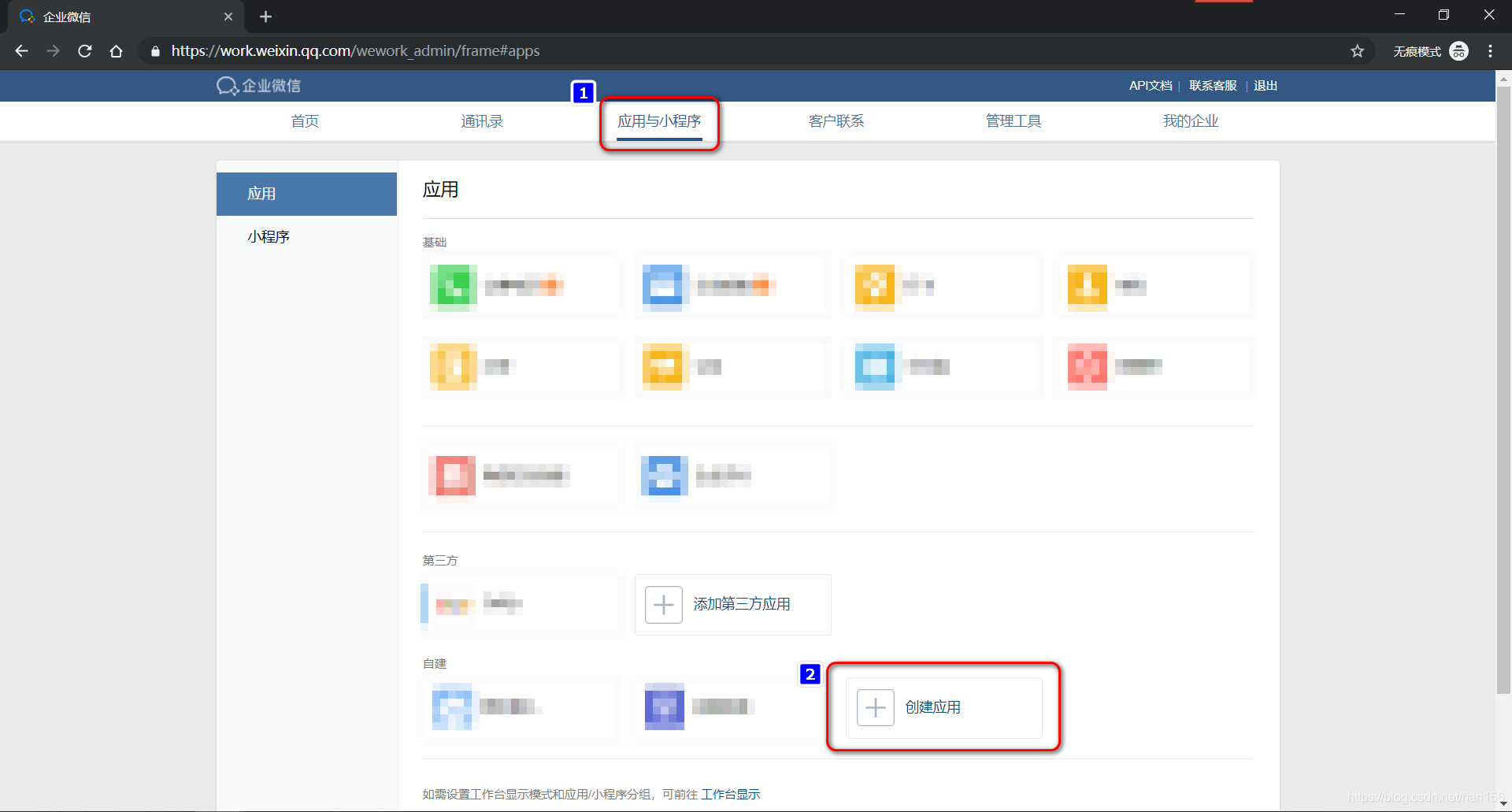
Task: Select 应用 in the left sidebar
Action: [306, 194]
